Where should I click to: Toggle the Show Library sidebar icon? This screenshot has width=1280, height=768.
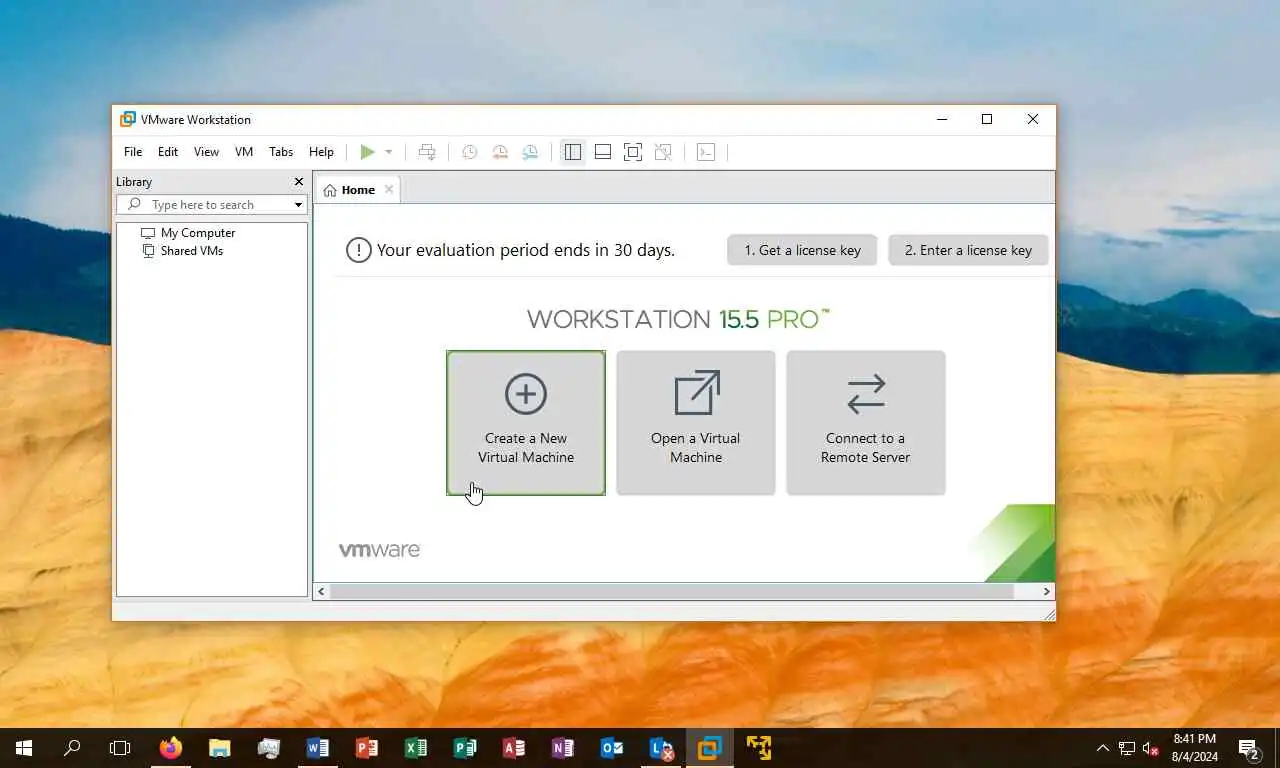tap(572, 152)
